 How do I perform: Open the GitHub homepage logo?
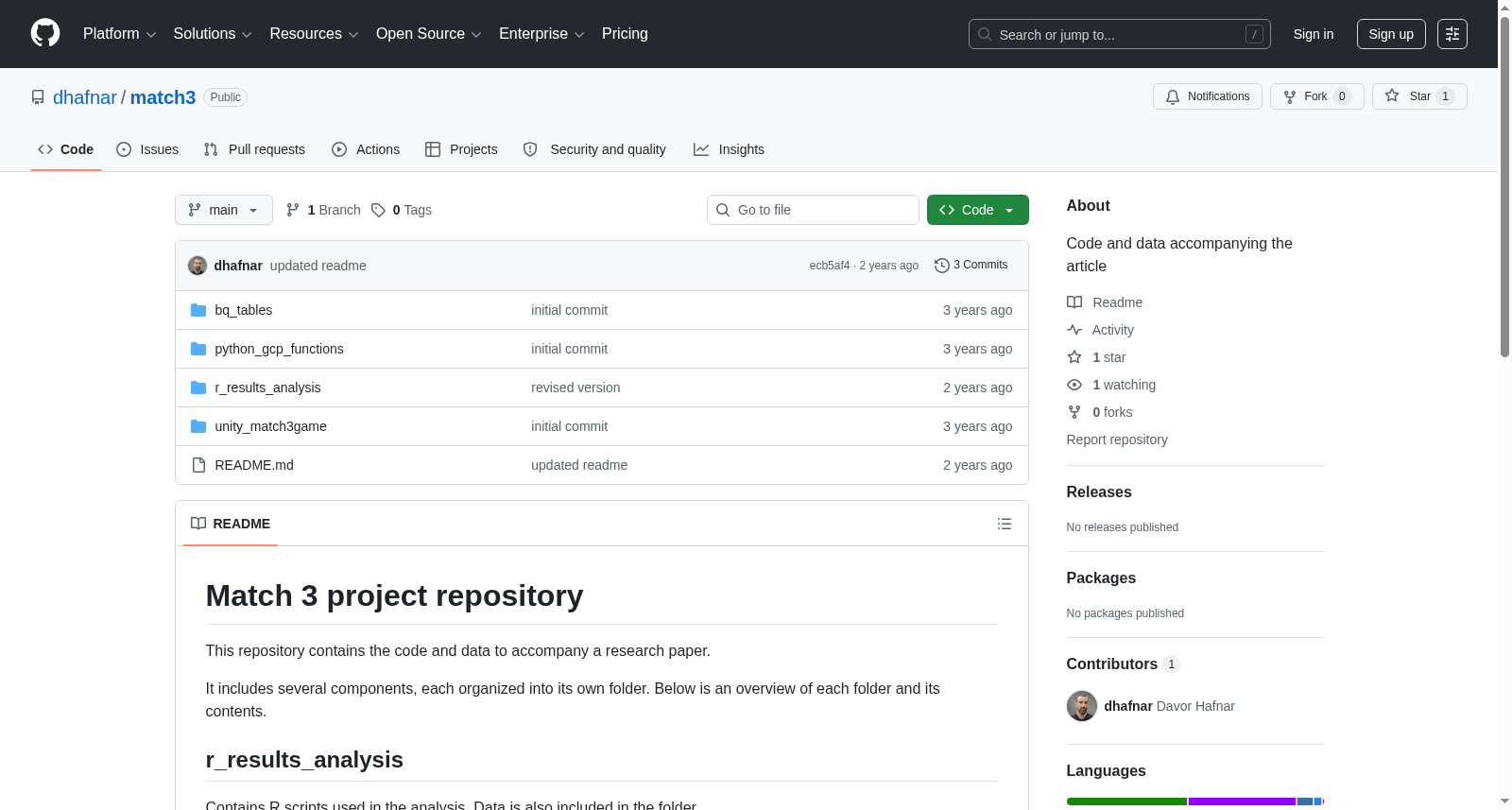tap(45, 33)
